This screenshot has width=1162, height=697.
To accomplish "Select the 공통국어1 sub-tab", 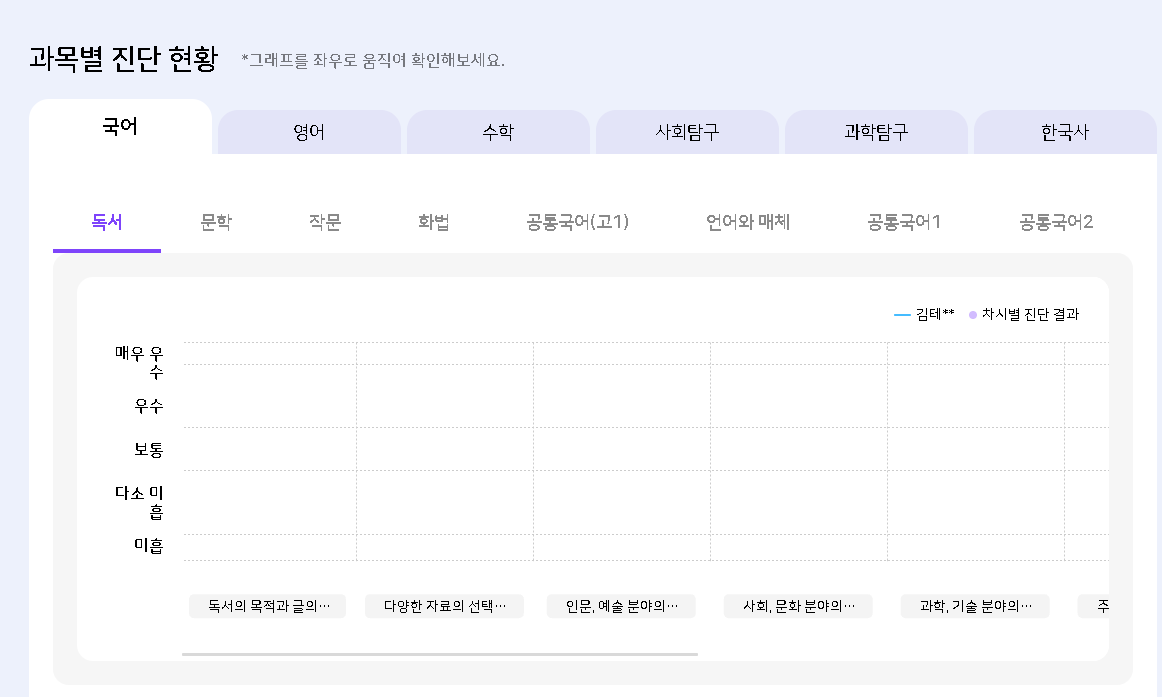I will click(904, 222).
